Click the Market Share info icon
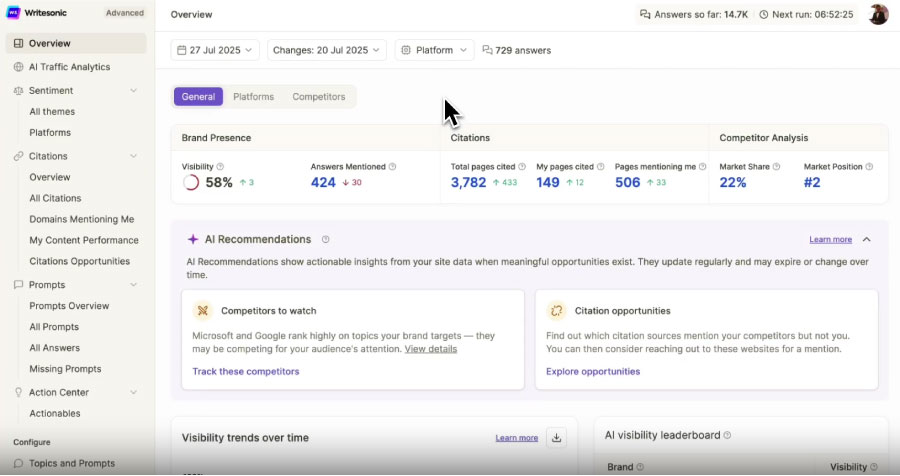The image size is (900, 476). coord(778,167)
